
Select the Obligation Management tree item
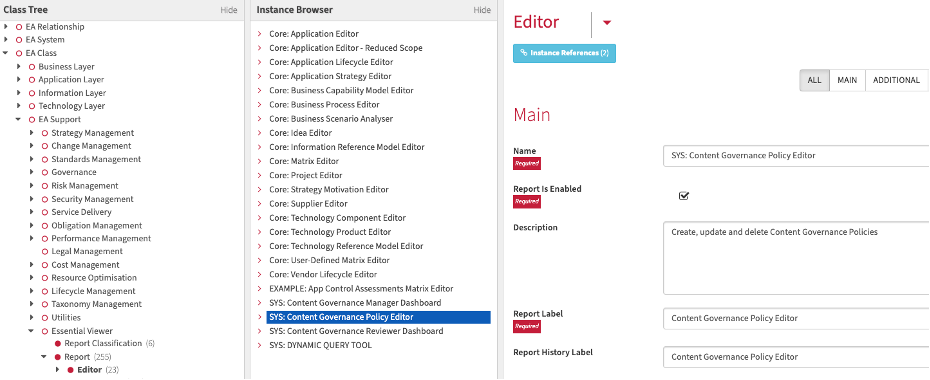(x=97, y=225)
